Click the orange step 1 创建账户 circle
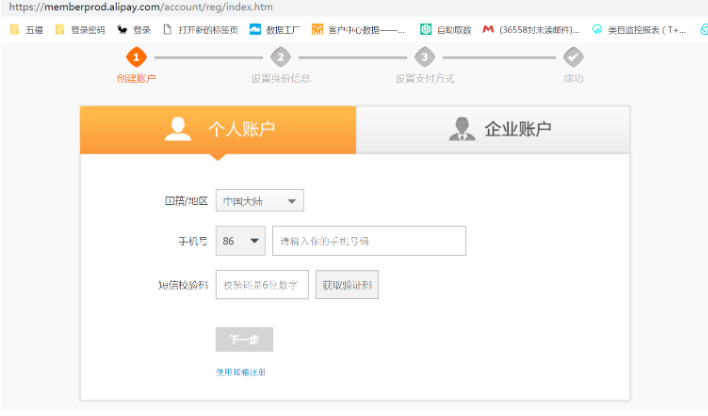The height and width of the screenshot is (416, 708). click(x=137, y=57)
